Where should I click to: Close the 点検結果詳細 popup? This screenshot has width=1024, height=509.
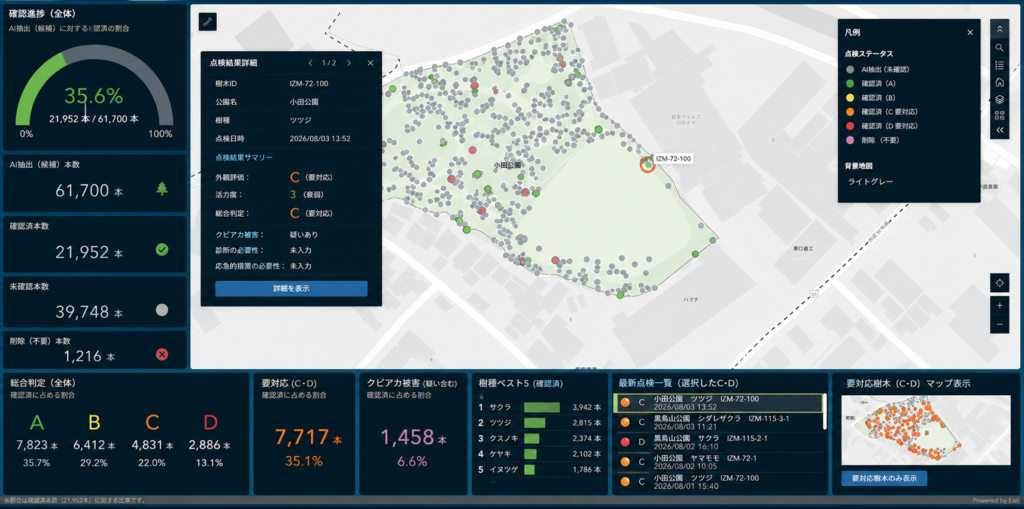pos(370,63)
